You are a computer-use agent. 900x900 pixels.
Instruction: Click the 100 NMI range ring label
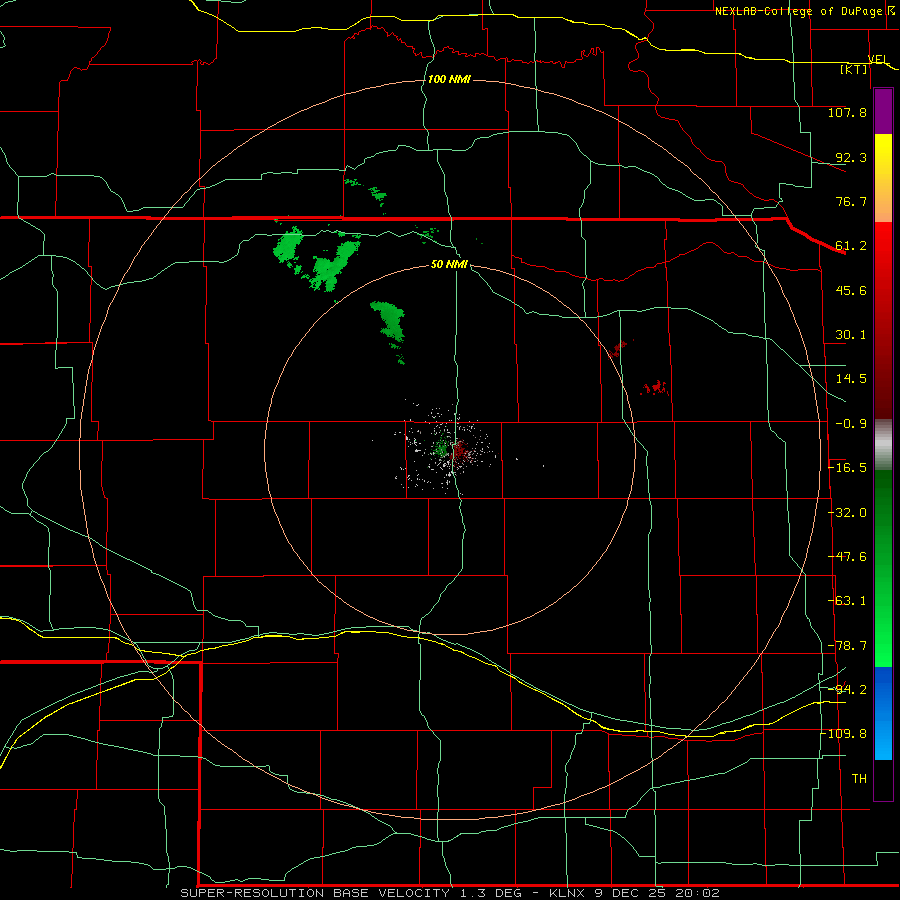(449, 79)
